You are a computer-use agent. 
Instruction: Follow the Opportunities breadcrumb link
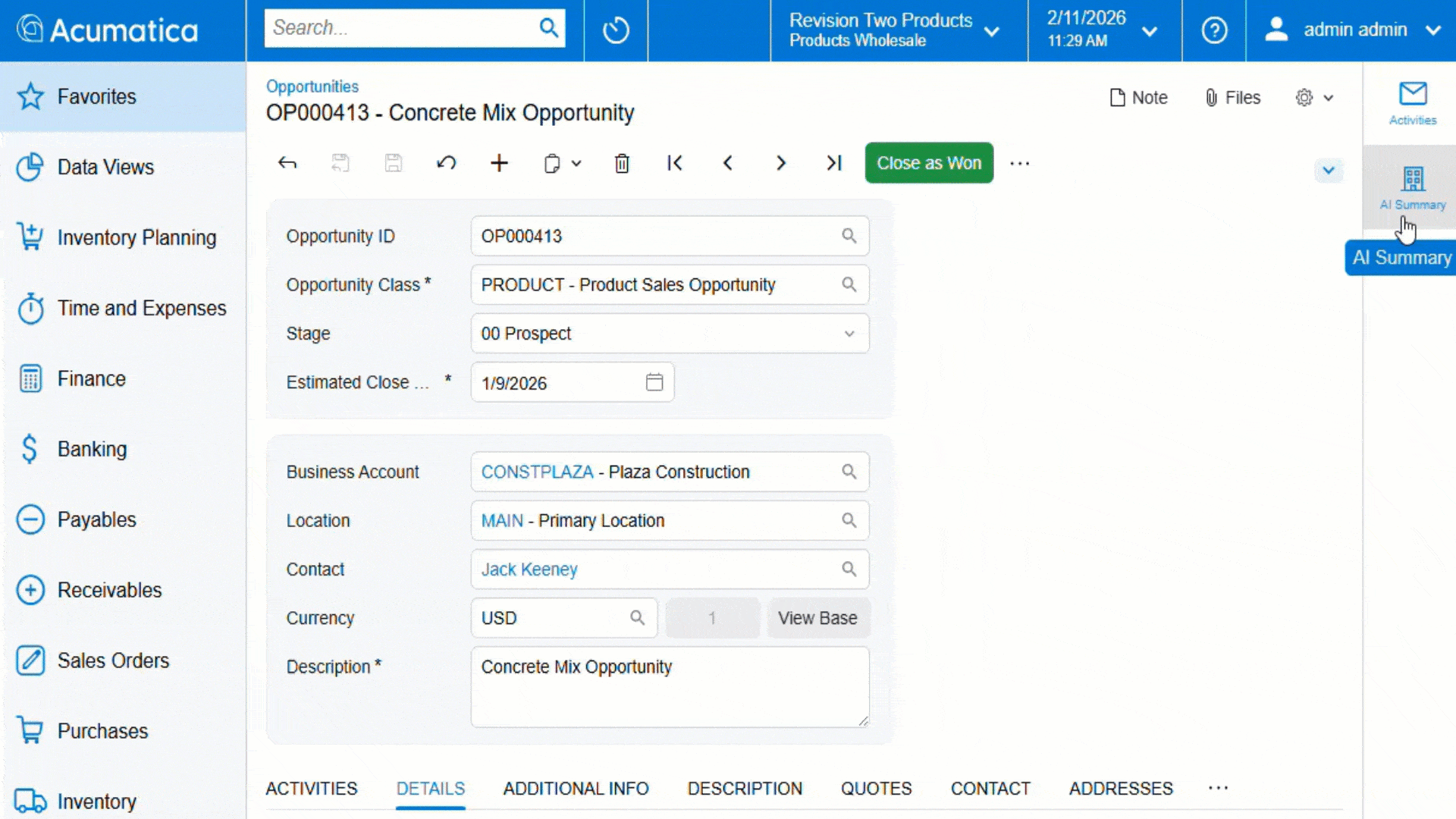pyautogui.click(x=312, y=86)
